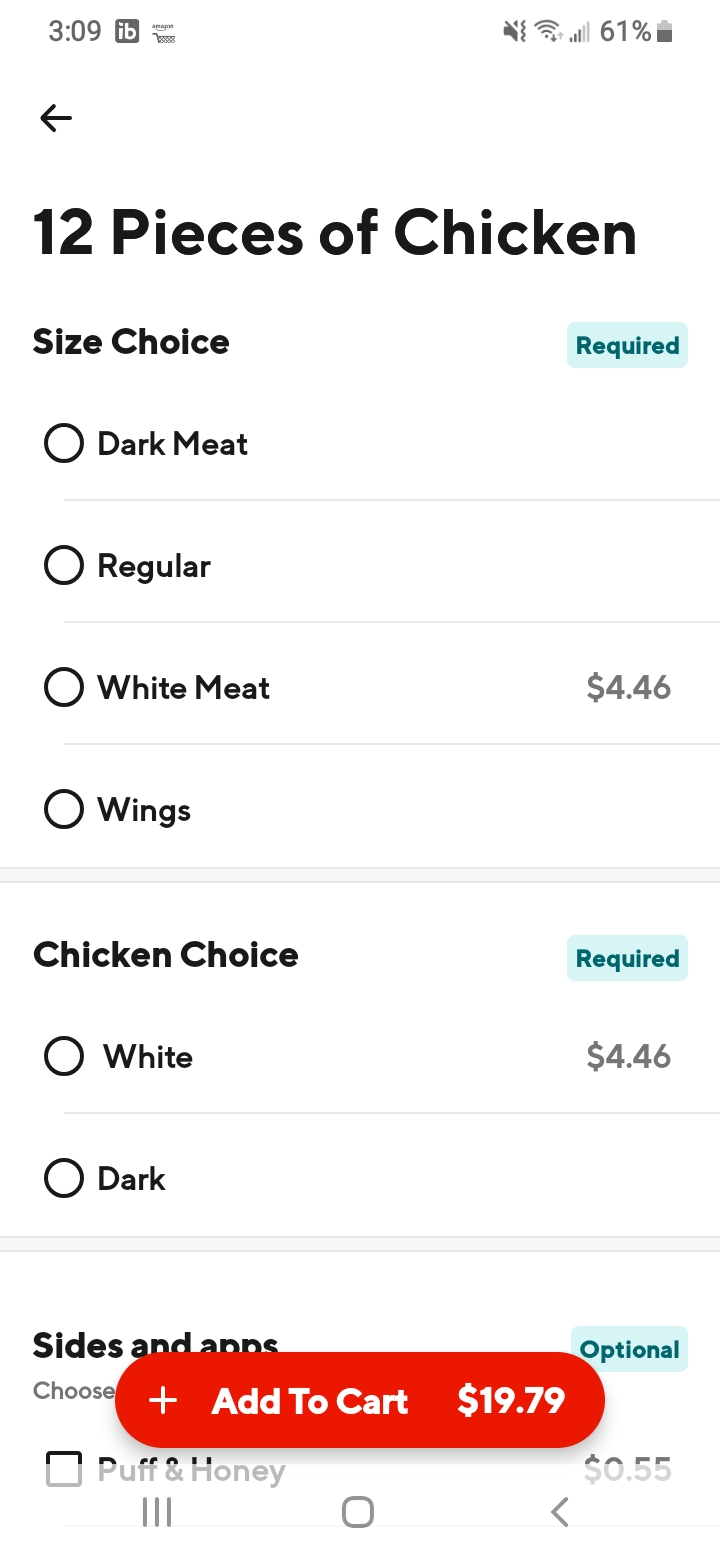Tap Required badge beside Size Choice

627,346
